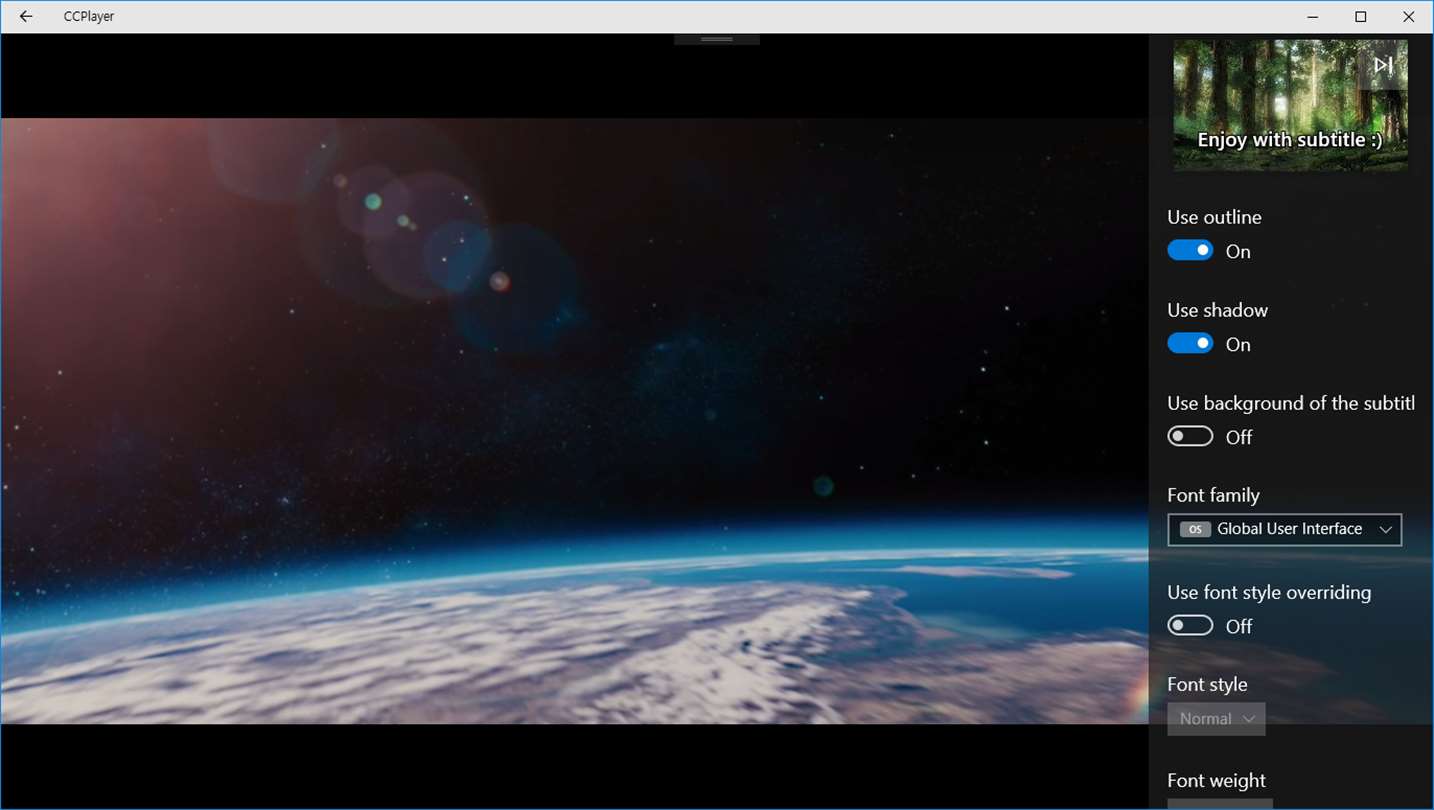Enable Use font style overriding switch
Image resolution: width=1434 pixels, height=810 pixels.
pos(1190,626)
